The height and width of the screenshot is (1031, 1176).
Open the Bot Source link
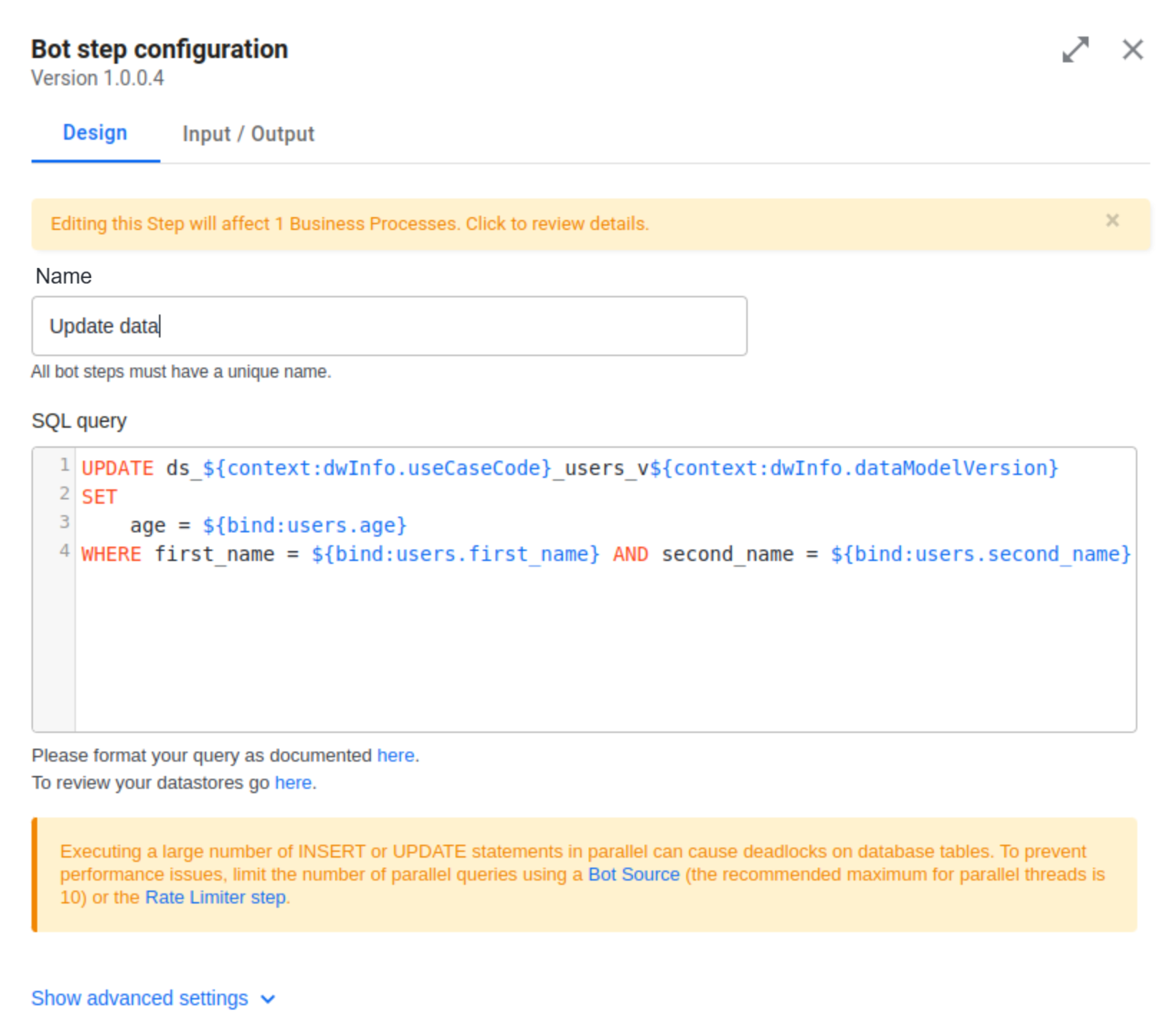[634, 874]
